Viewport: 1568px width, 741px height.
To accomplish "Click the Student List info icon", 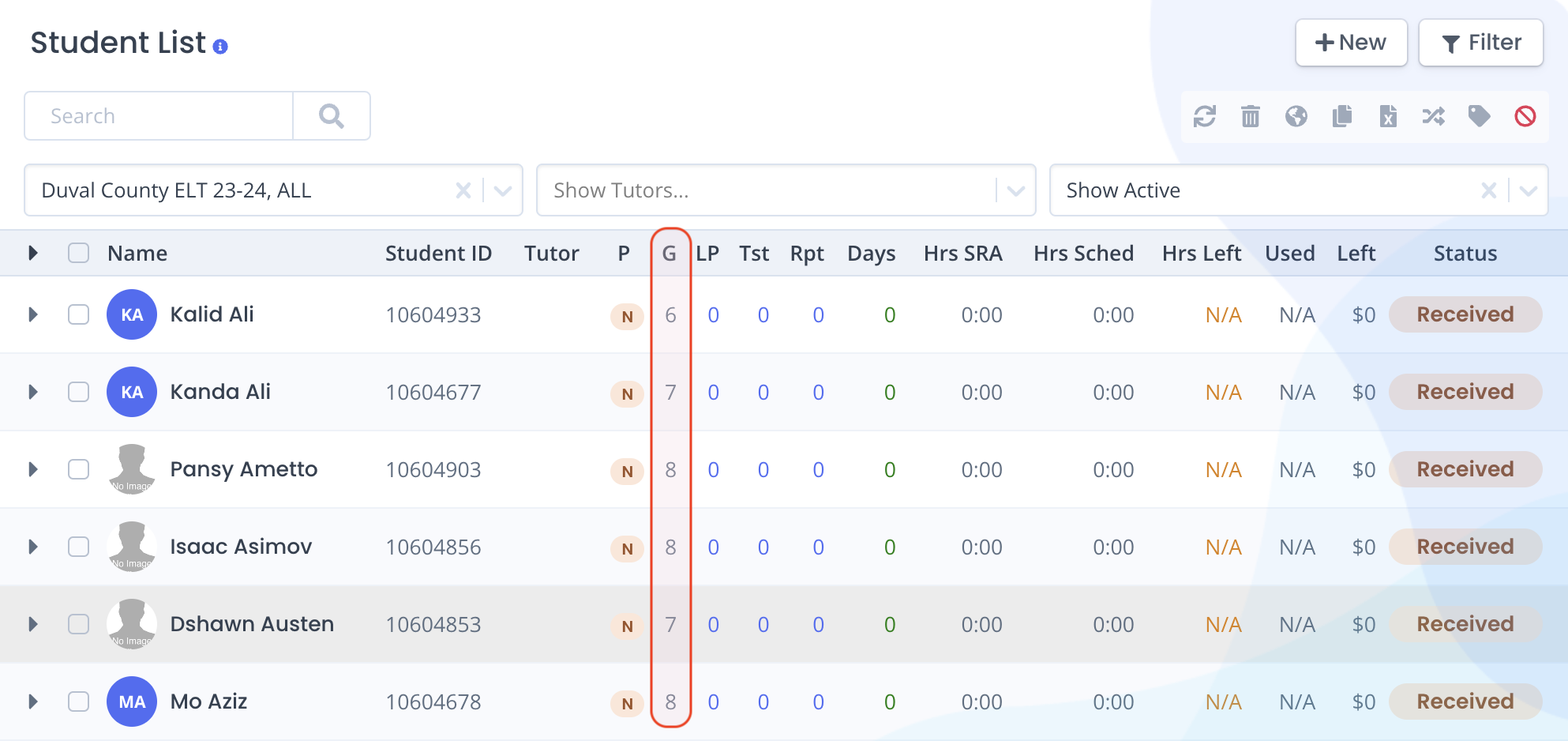I will [220, 47].
